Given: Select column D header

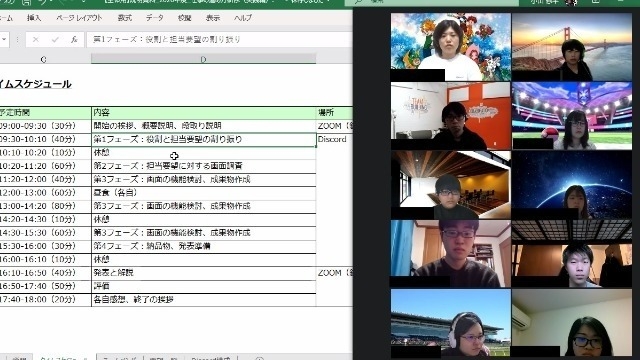Looking at the screenshot, I should [x=203, y=60].
